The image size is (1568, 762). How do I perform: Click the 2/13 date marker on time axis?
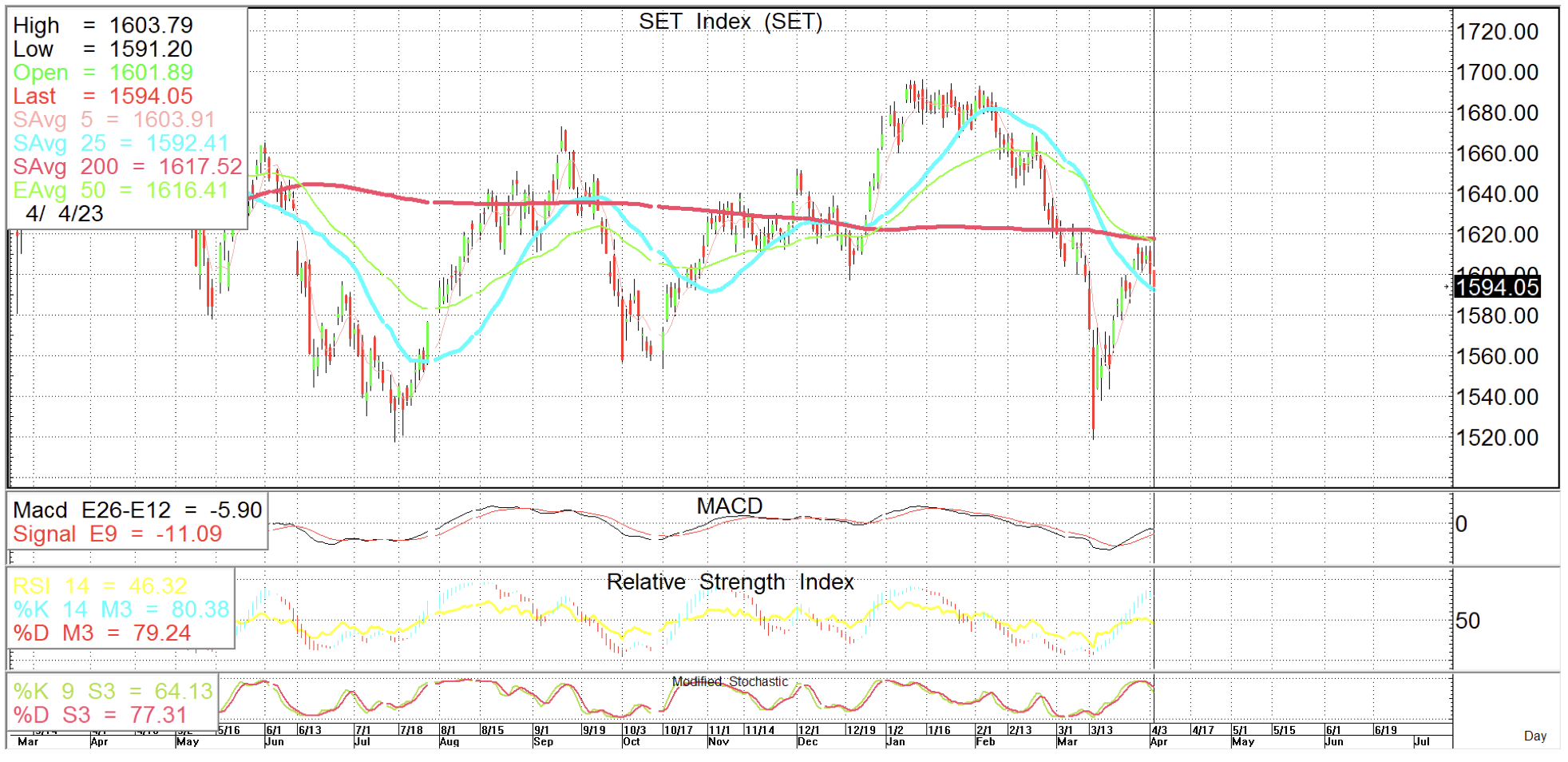pyautogui.click(x=1020, y=730)
